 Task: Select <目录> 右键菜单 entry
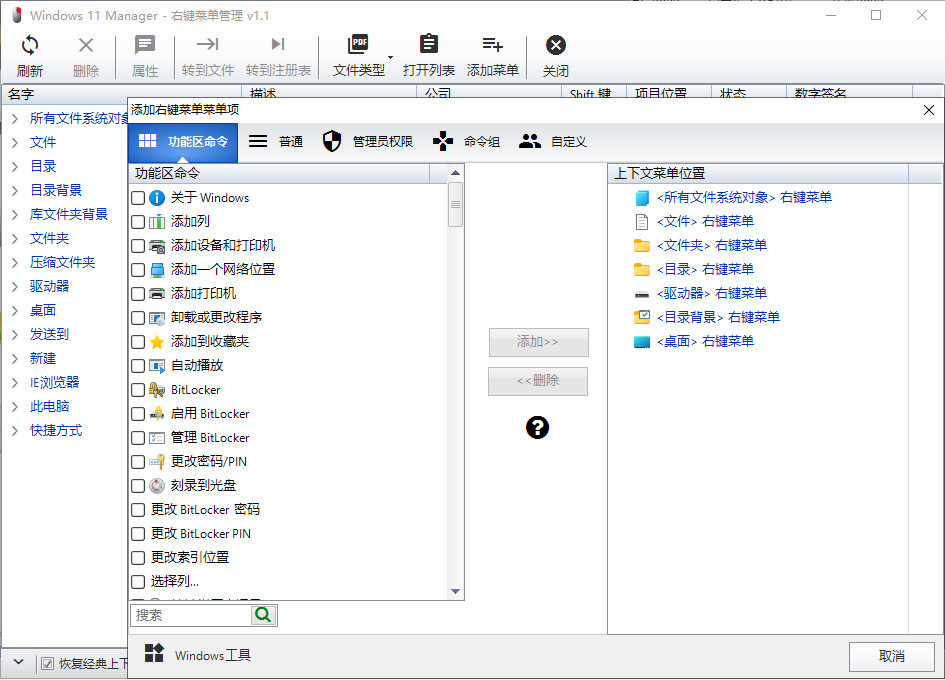(x=705, y=269)
